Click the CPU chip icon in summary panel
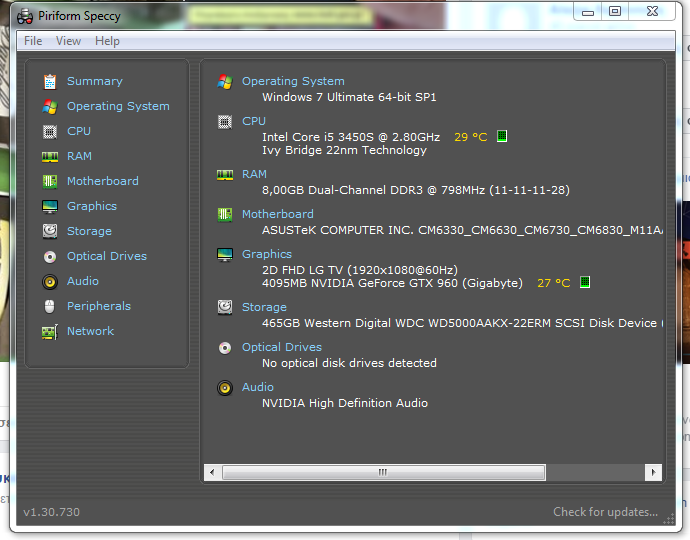Viewport: 690px width, 540px height. 225,122
